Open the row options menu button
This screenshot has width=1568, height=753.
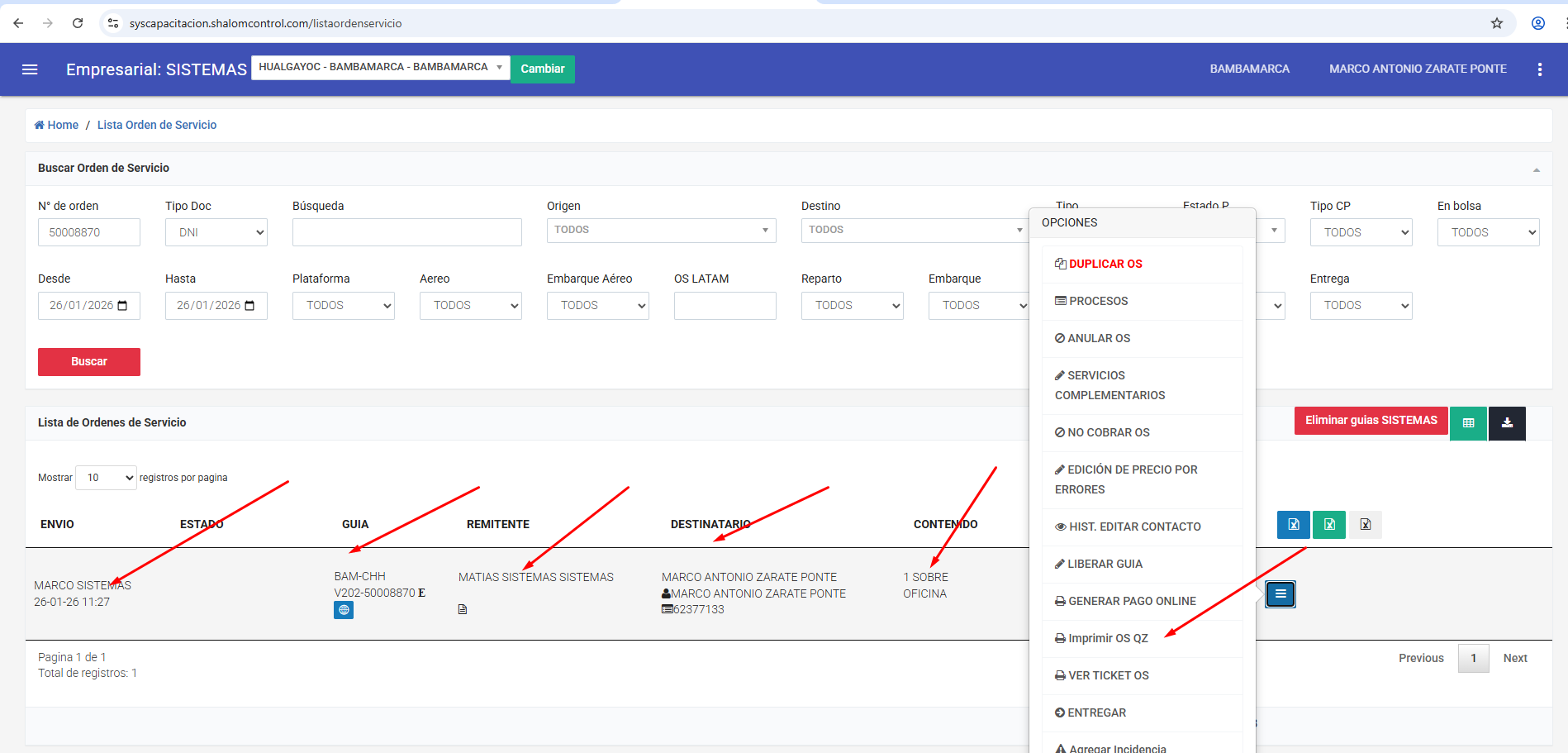pos(1280,594)
